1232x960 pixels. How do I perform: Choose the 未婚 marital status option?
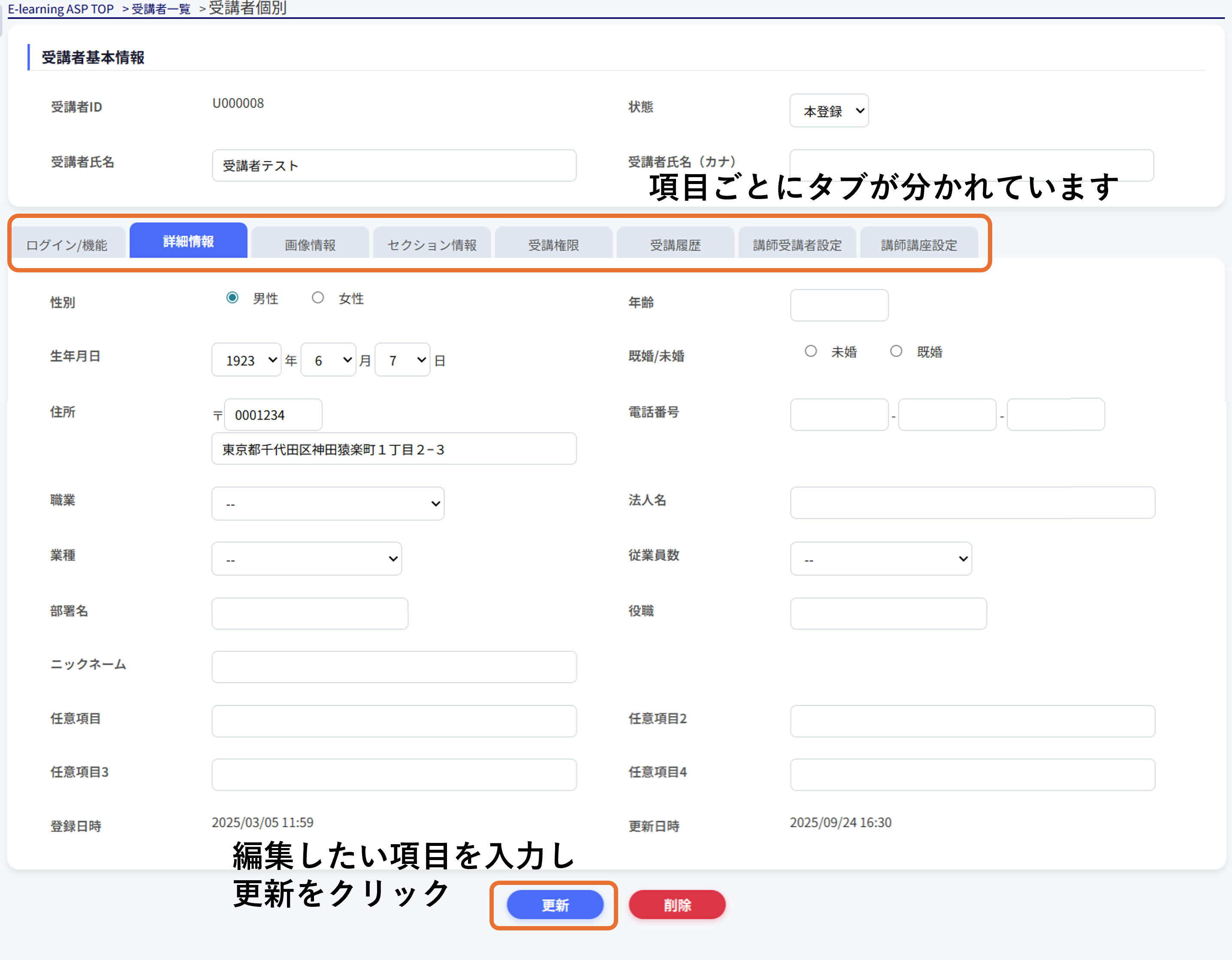pos(811,351)
